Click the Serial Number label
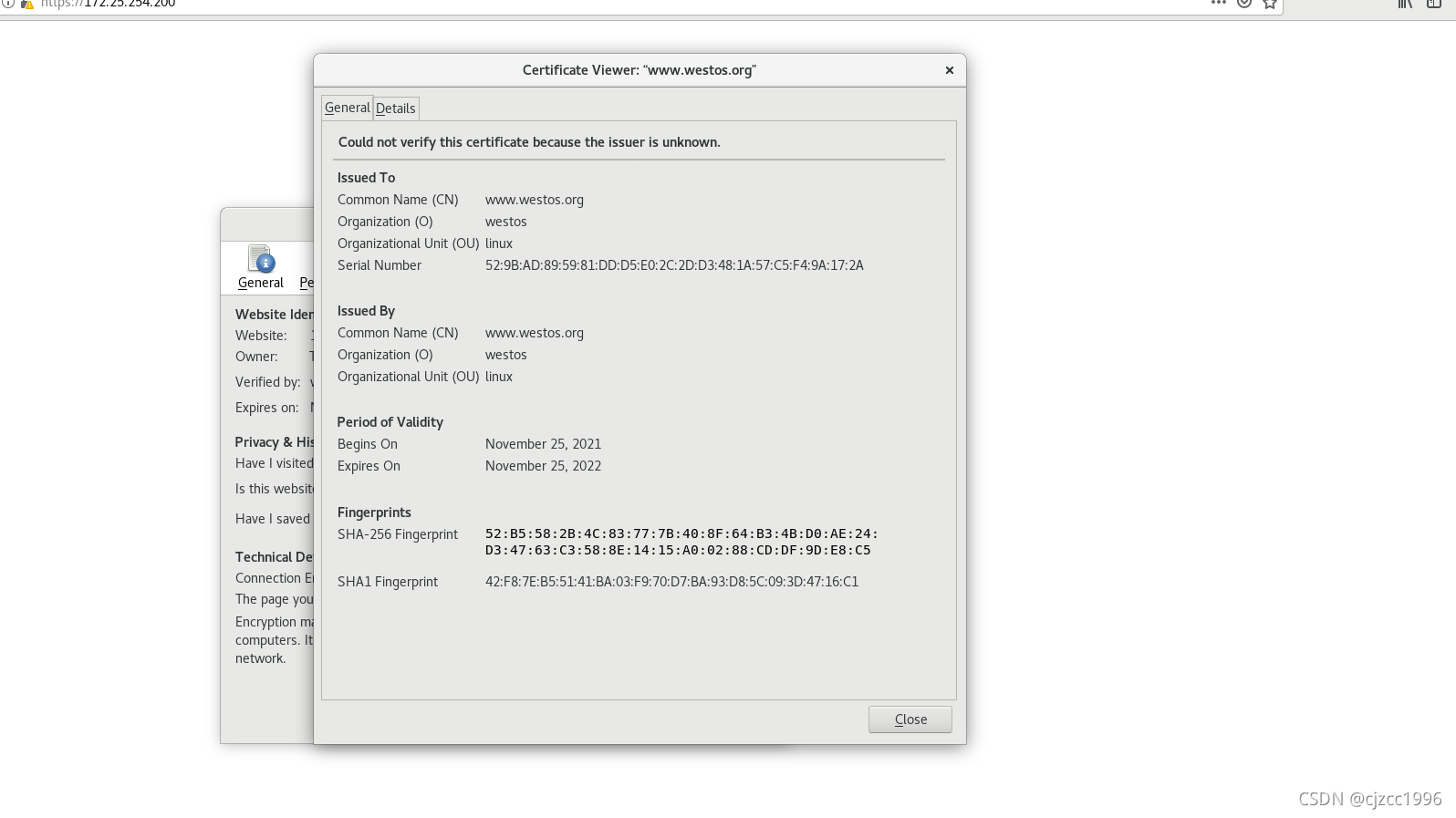 (x=380, y=265)
